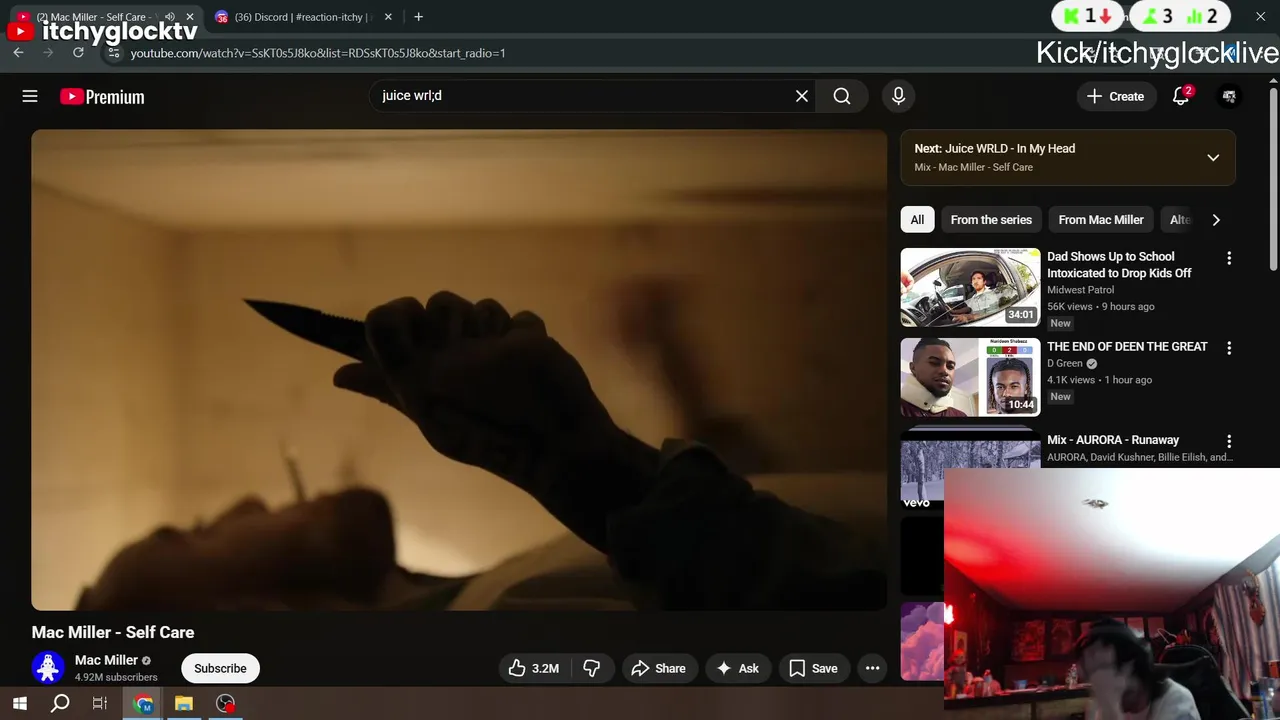Start voice search with microphone
The image size is (1280, 720).
pos(898,96)
